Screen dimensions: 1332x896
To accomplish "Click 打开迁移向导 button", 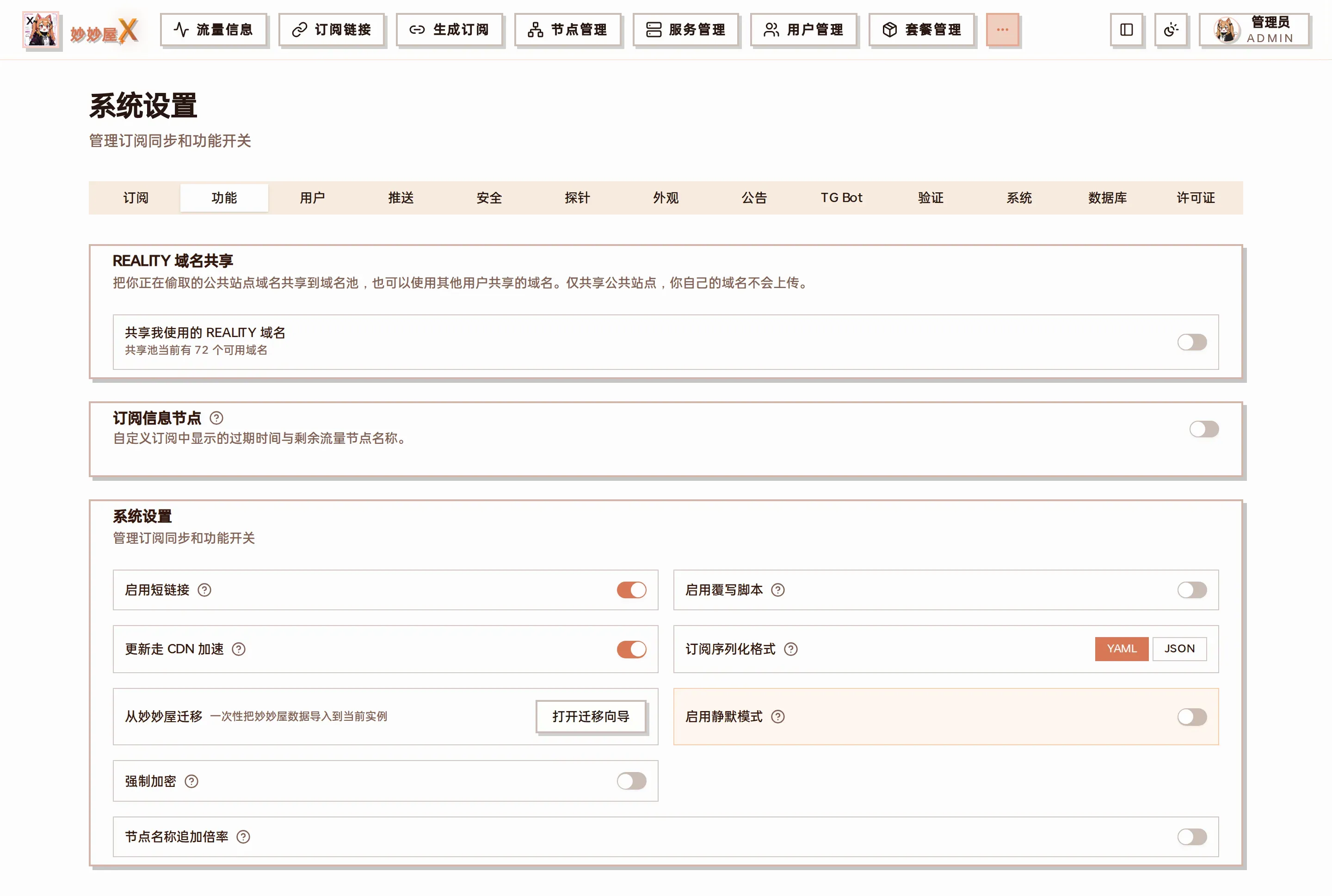I will click(591, 717).
